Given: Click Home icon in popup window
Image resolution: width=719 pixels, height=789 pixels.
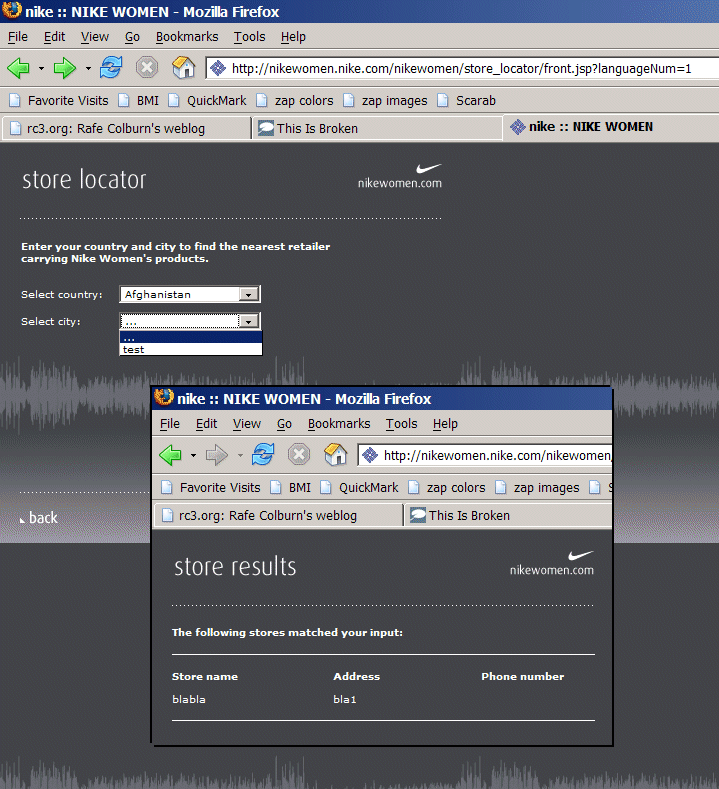Looking at the screenshot, I should (x=336, y=454).
